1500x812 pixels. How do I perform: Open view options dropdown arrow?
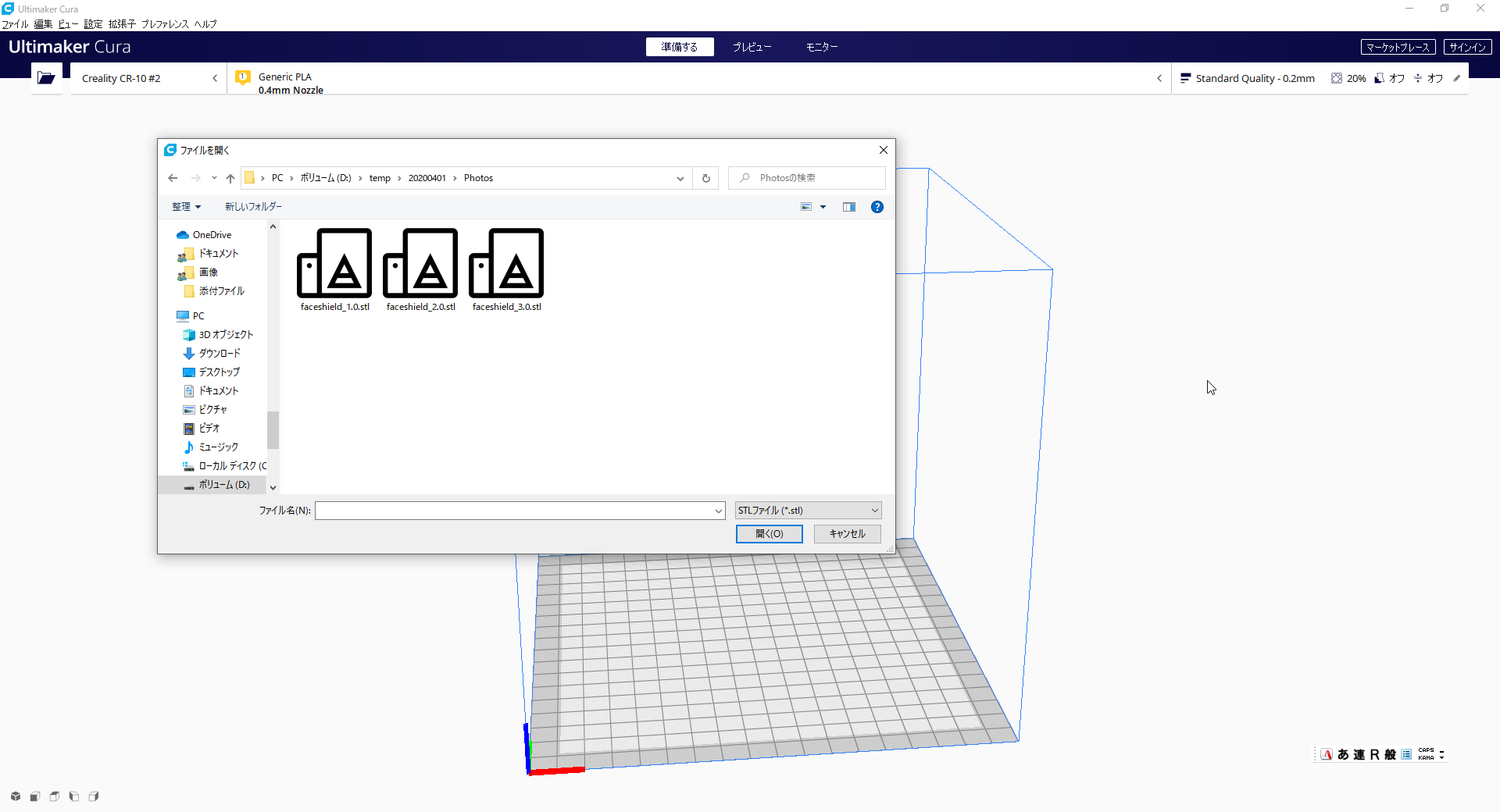(823, 207)
